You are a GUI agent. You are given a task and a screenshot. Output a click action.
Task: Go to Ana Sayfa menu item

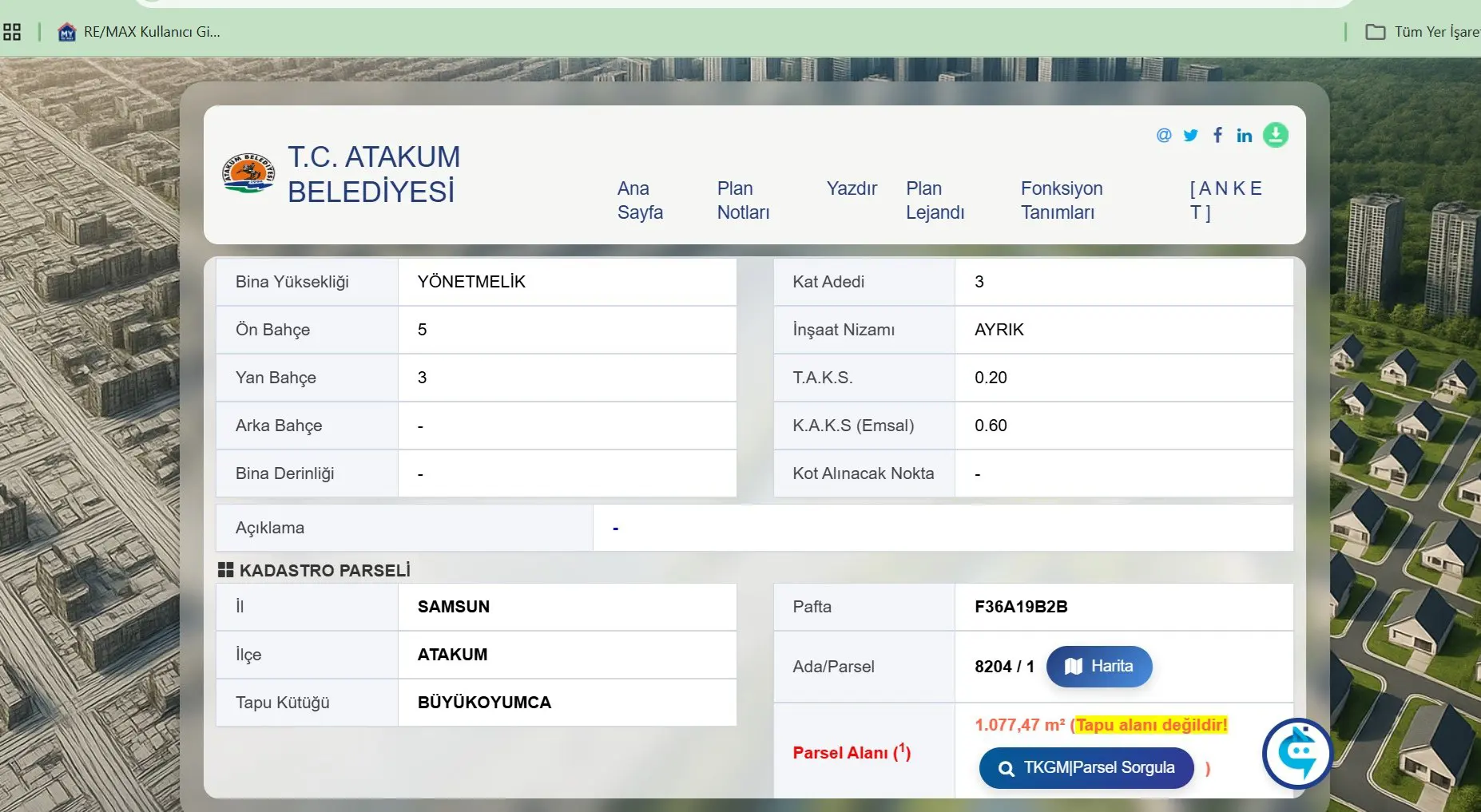(640, 200)
